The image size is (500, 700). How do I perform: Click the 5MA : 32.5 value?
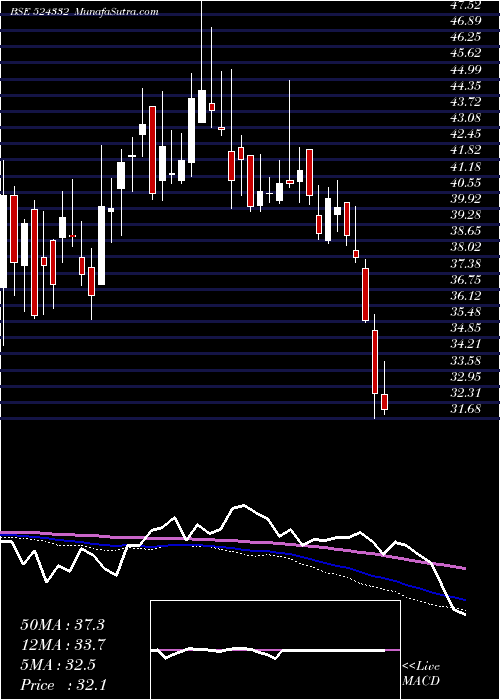pos(57,665)
